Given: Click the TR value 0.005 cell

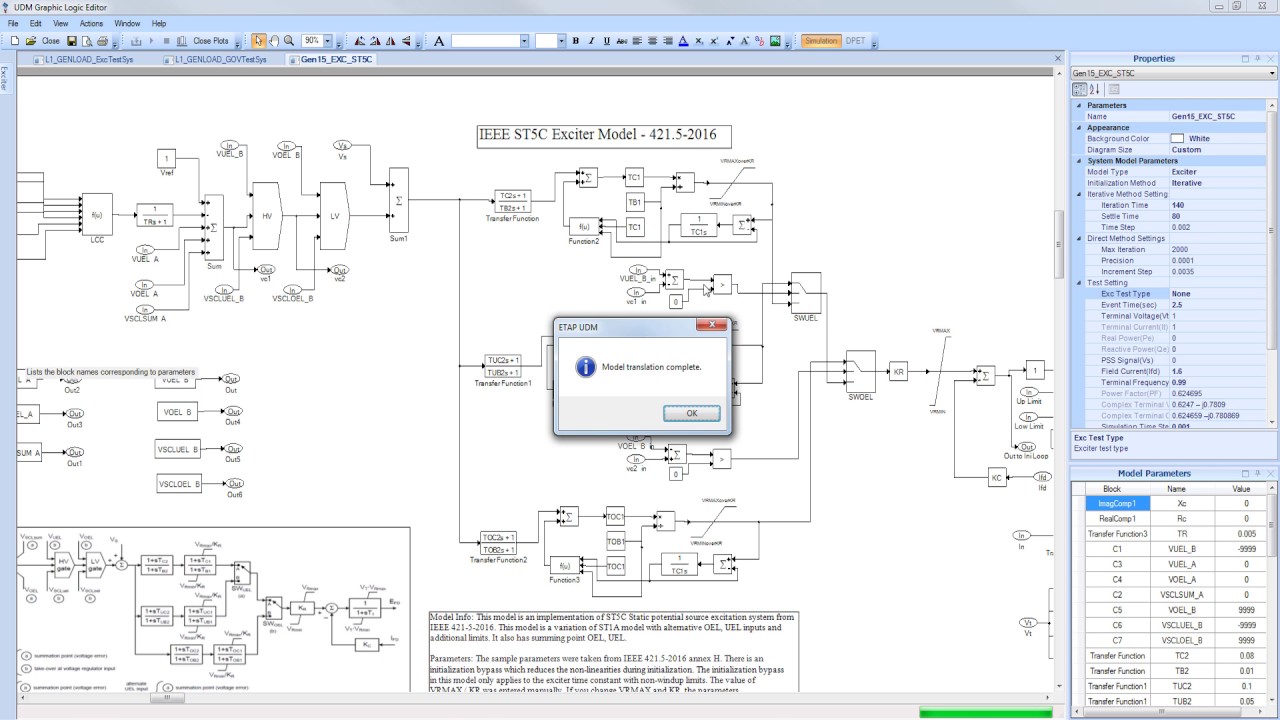Looking at the screenshot, I should click(x=1241, y=534).
